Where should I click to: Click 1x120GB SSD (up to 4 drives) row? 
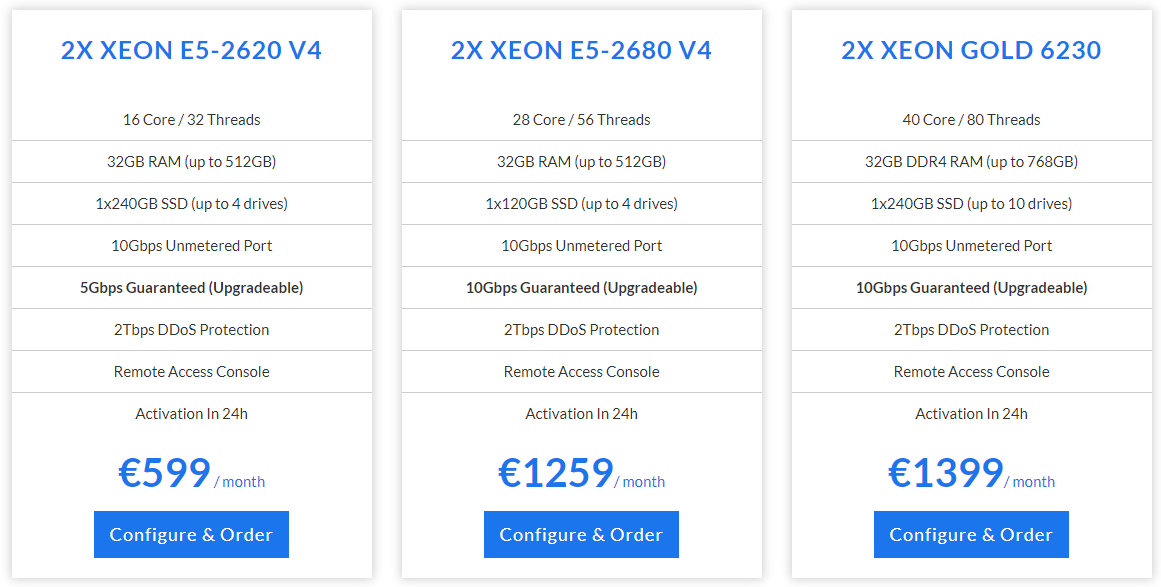(x=581, y=204)
